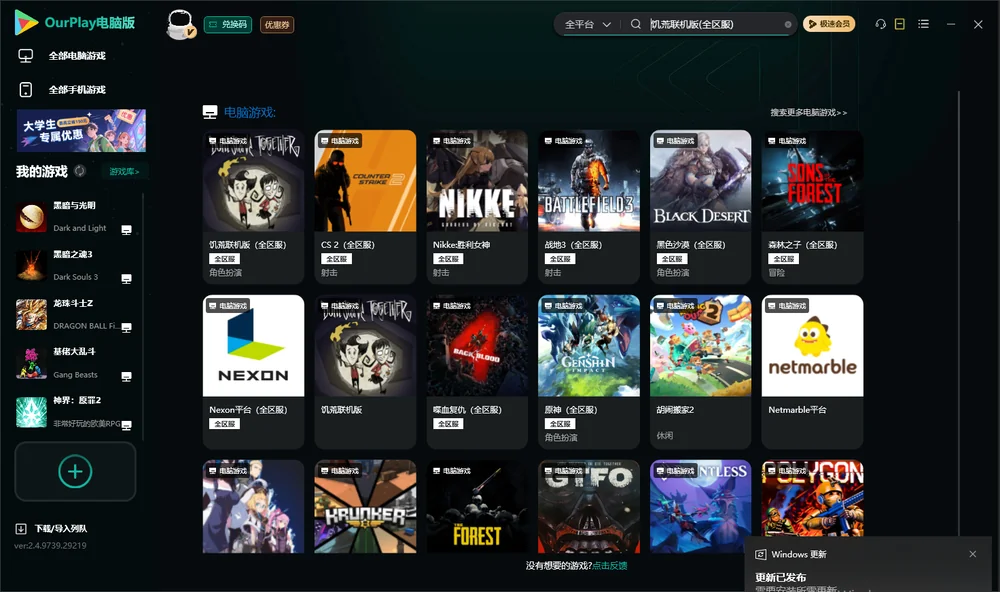The height and width of the screenshot is (592, 1000).
Task: Open 原神 Genshin Impact card
Action: pyautogui.click(x=589, y=371)
